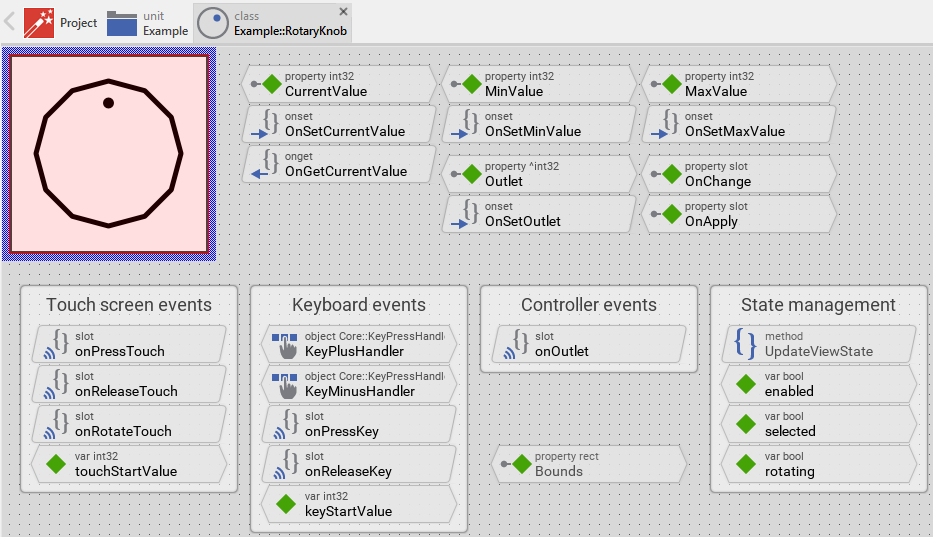The width and height of the screenshot is (933, 537).
Task: Select the Touch screen events group title
Action: [129, 305]
